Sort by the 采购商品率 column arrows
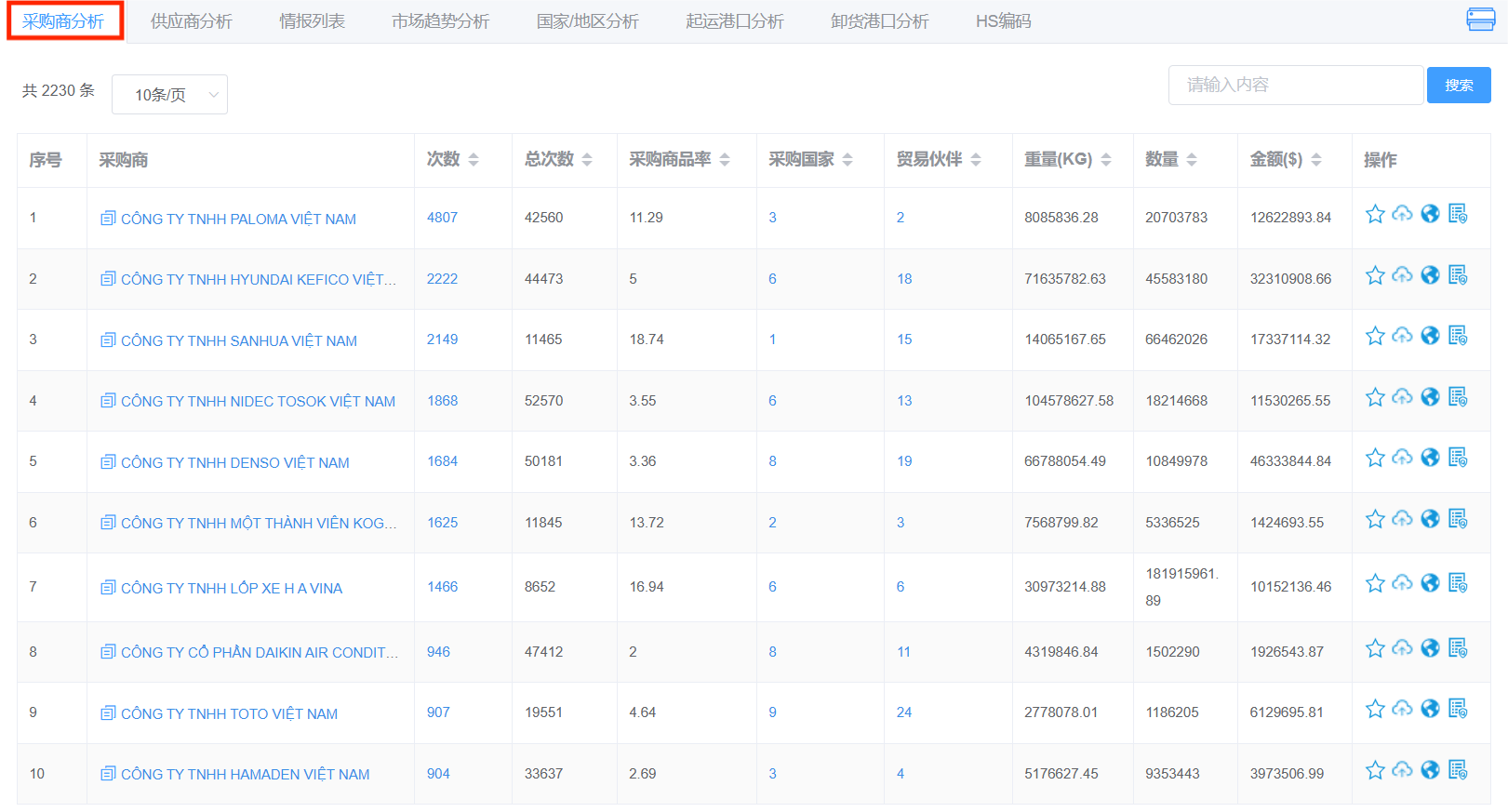The width and height of the screenshot is (1508, 812). coord(725,160)
